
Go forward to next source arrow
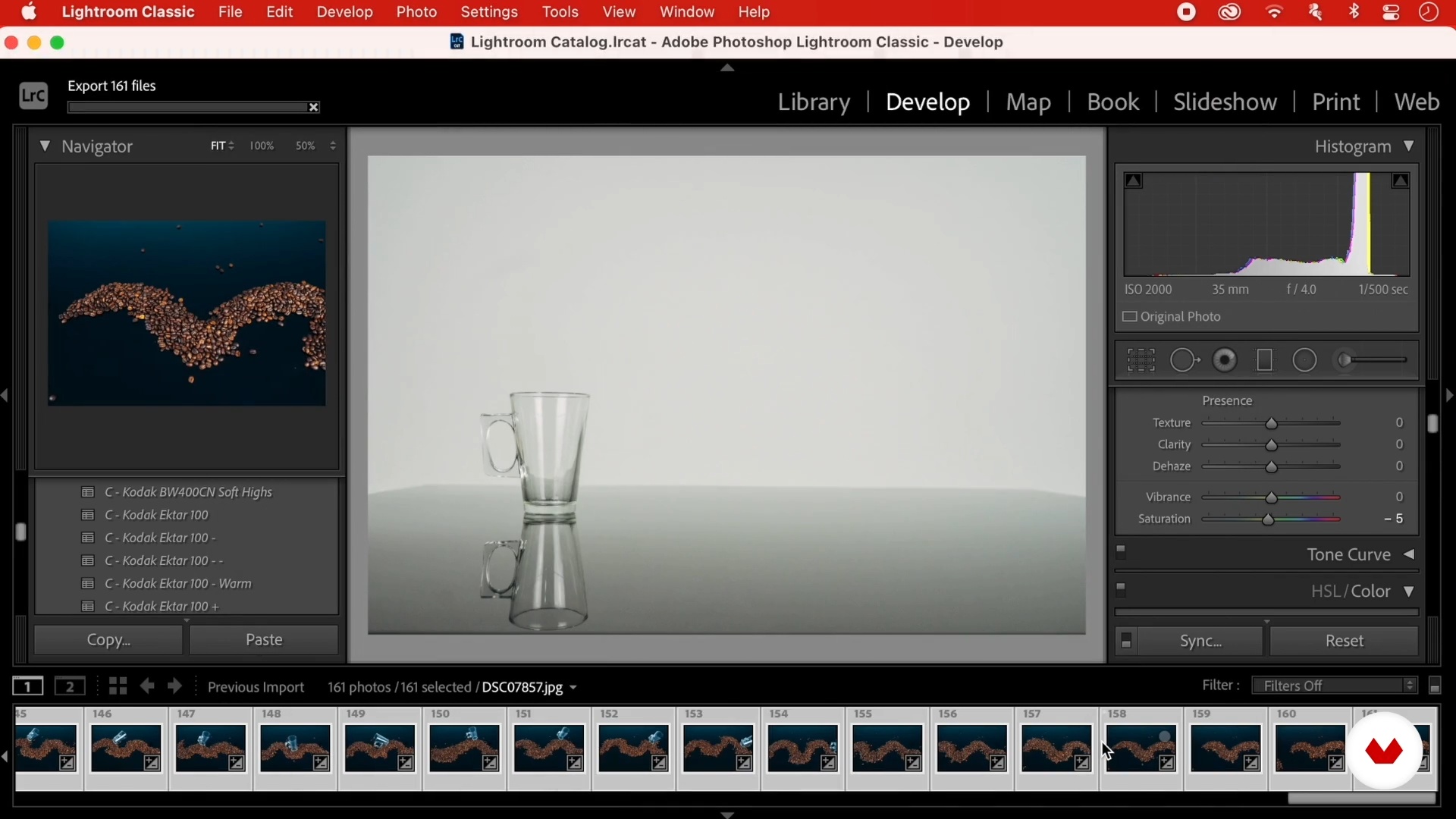coord(174,686)
